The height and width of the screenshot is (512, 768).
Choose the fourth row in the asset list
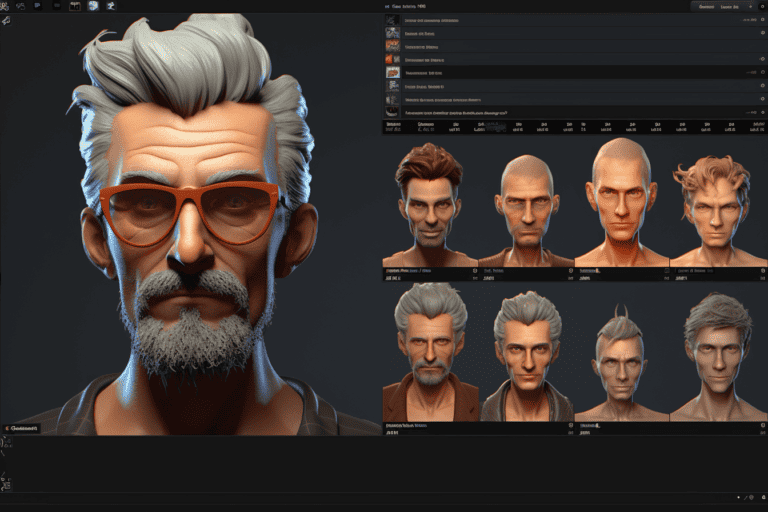[575, 60]
